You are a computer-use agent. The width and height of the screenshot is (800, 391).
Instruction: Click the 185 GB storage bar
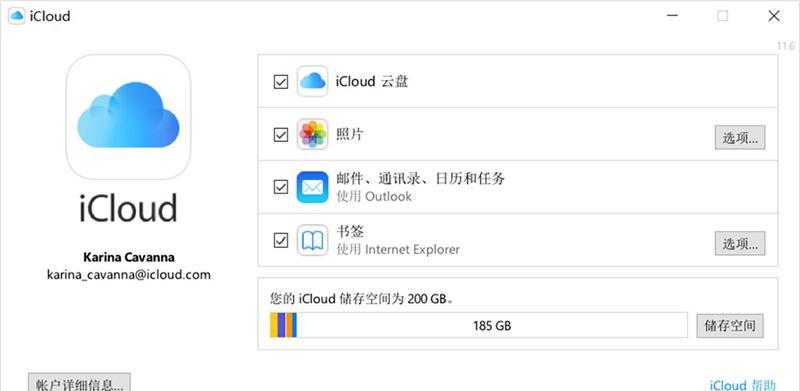[x=479, y=325]
